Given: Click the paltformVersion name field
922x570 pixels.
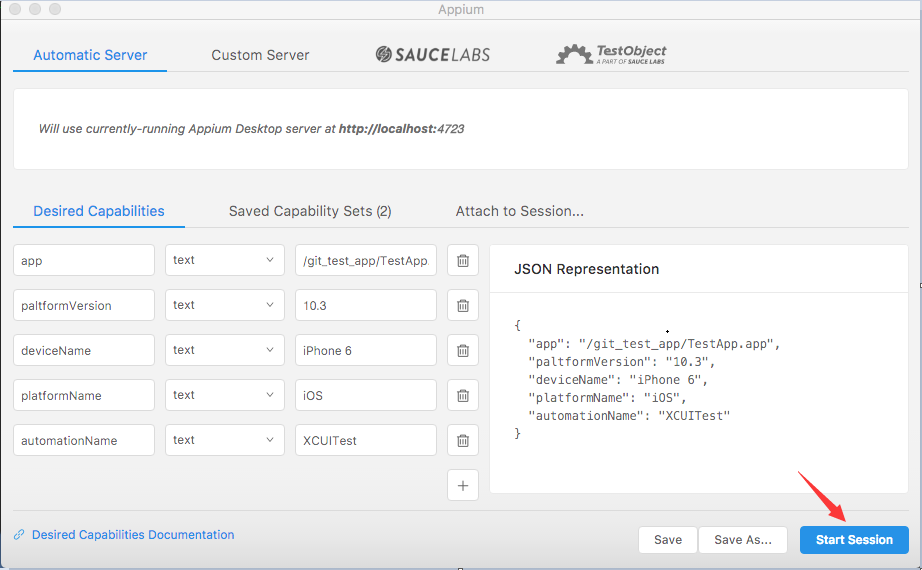Looking at the screenshot, I should (x=84, y=305).
